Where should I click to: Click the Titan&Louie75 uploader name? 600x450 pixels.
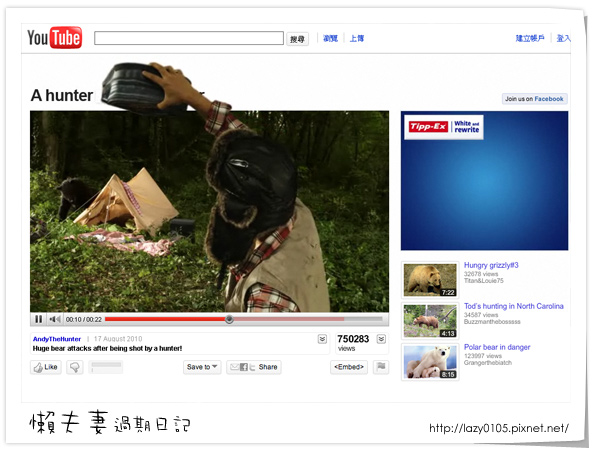484,281
